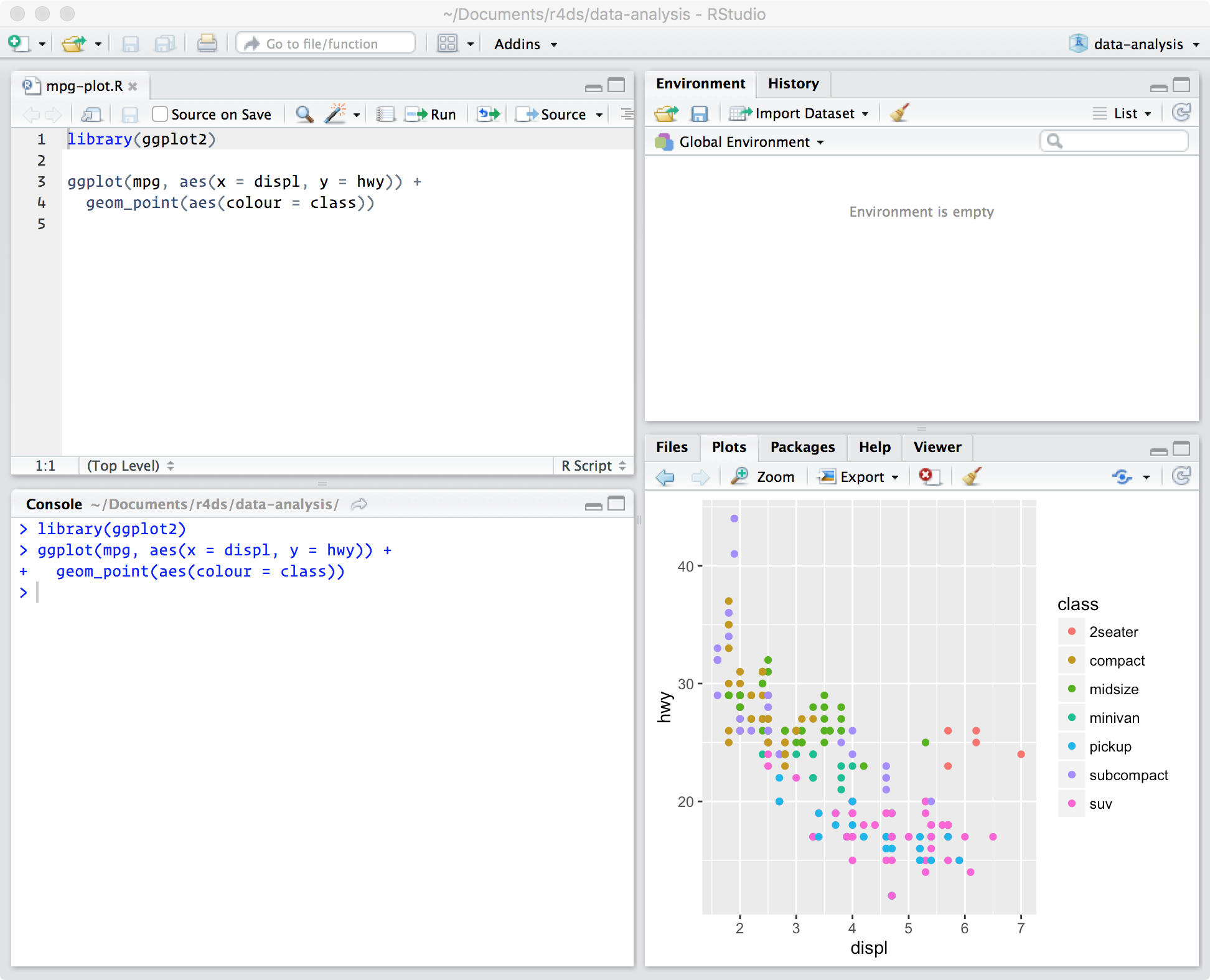1210x980 pixels.
Task: Click the editor Save document icon
Action: pyautogui.click(x=129, y=115)
